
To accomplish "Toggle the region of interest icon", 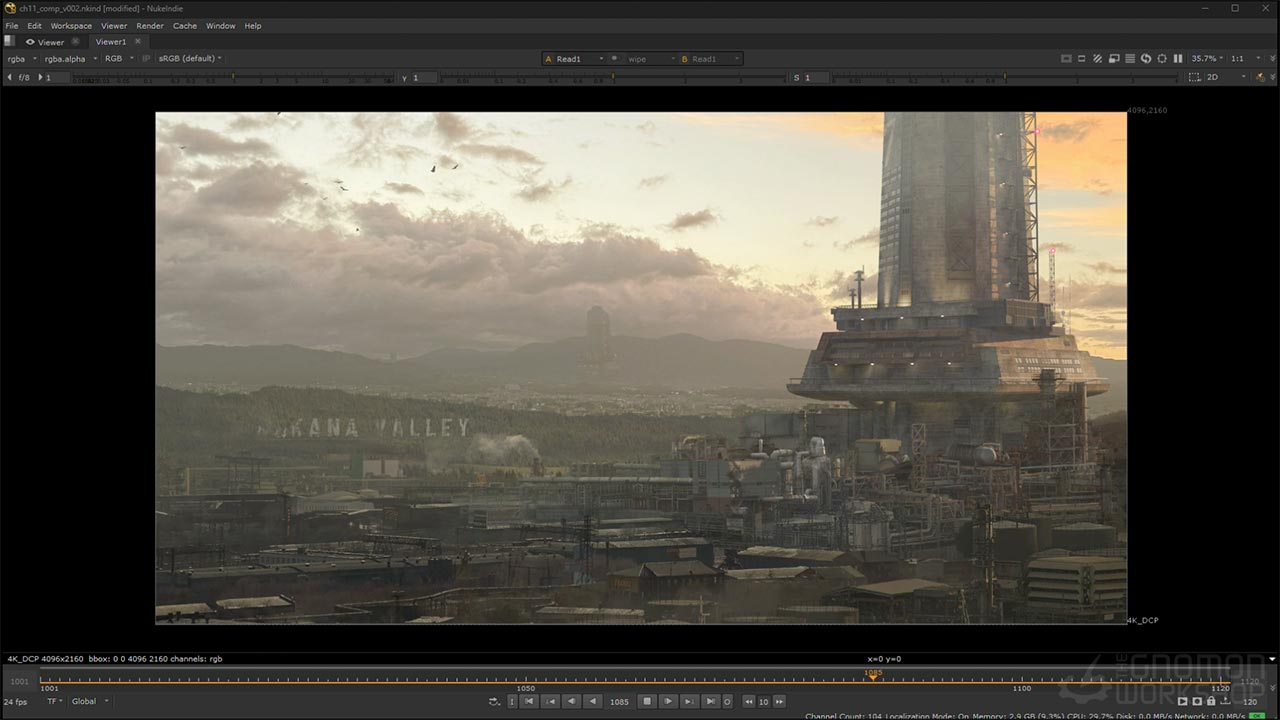I will 1195,77.
